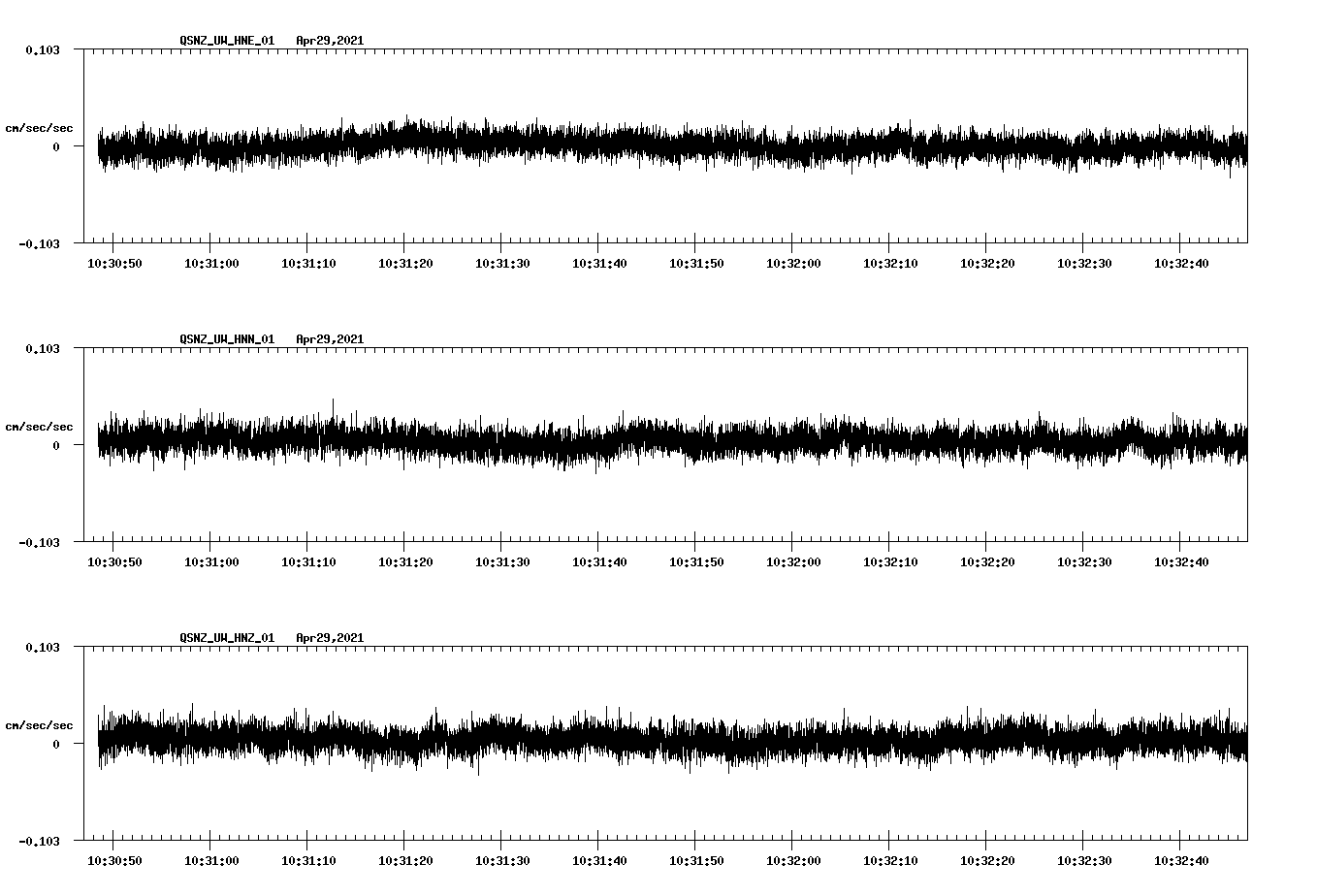Click the HNN waveform spike near 10:31:15
Image resolution: width=1317 pixels, height=896 pixels.
tap(335, 407)
